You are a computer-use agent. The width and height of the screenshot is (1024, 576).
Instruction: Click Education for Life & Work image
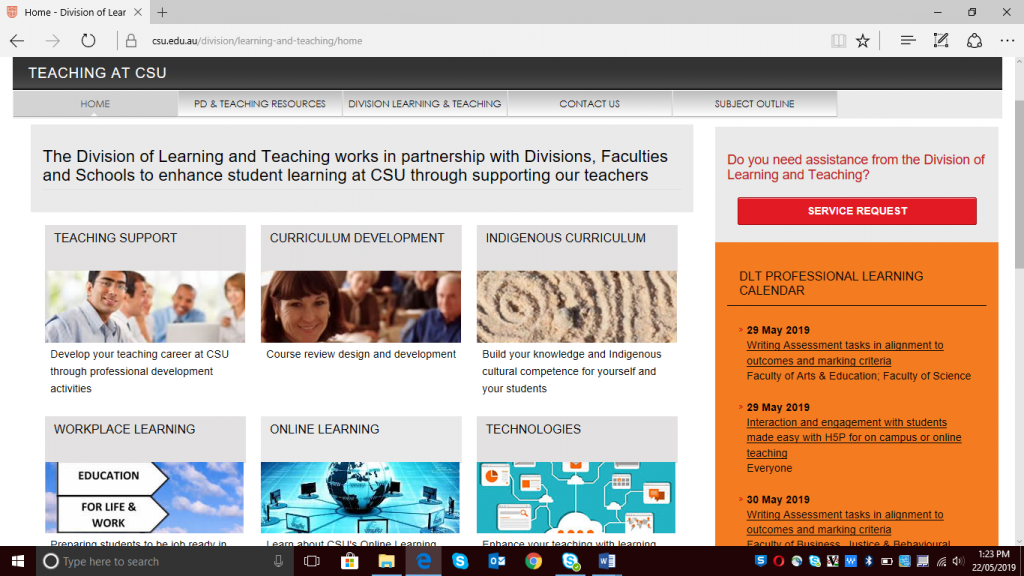pyautogui.click(x=144, y=498)
